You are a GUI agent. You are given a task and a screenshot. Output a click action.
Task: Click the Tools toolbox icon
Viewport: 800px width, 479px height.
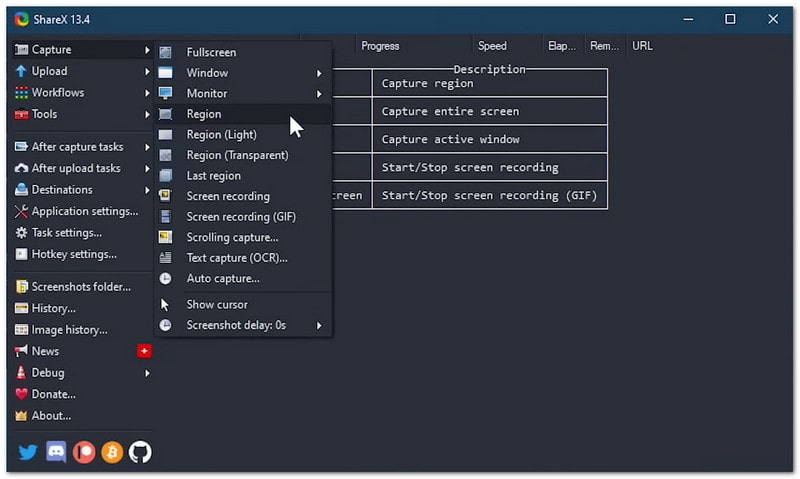click(x=21, y=114)
